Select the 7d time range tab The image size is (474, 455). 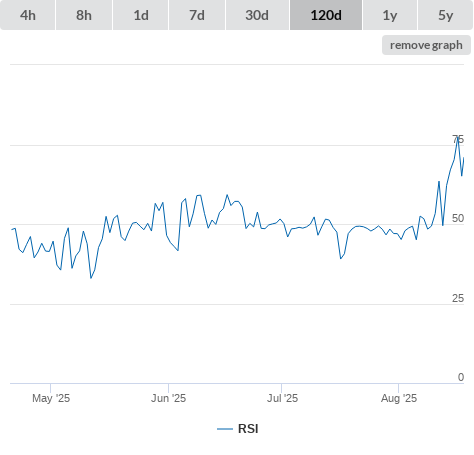click(197, 15)
